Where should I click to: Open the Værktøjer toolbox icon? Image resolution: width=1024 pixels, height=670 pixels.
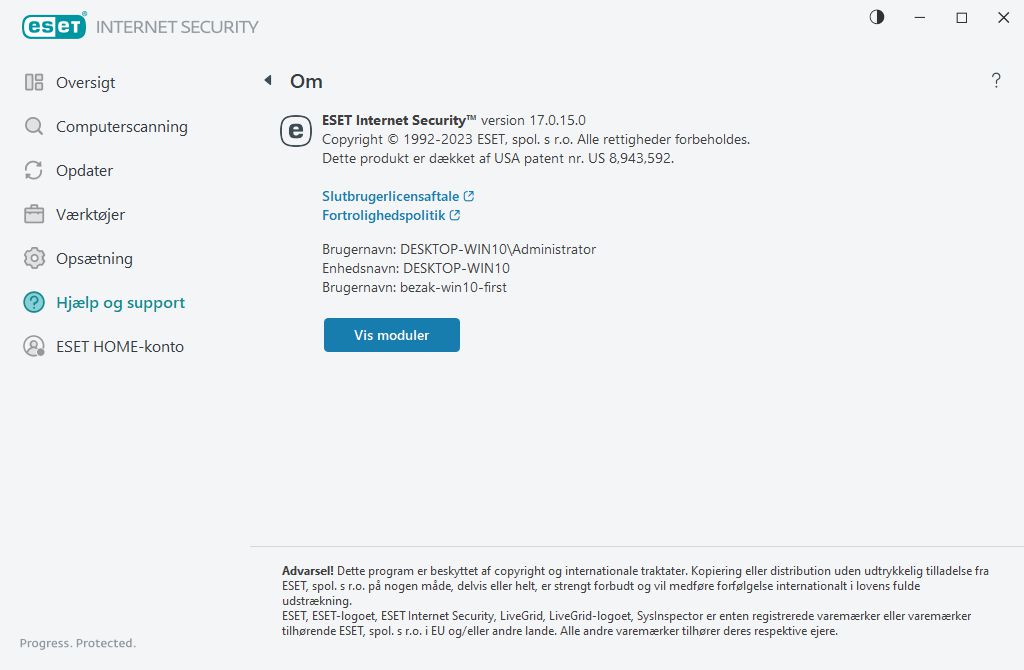coord(33,214)
